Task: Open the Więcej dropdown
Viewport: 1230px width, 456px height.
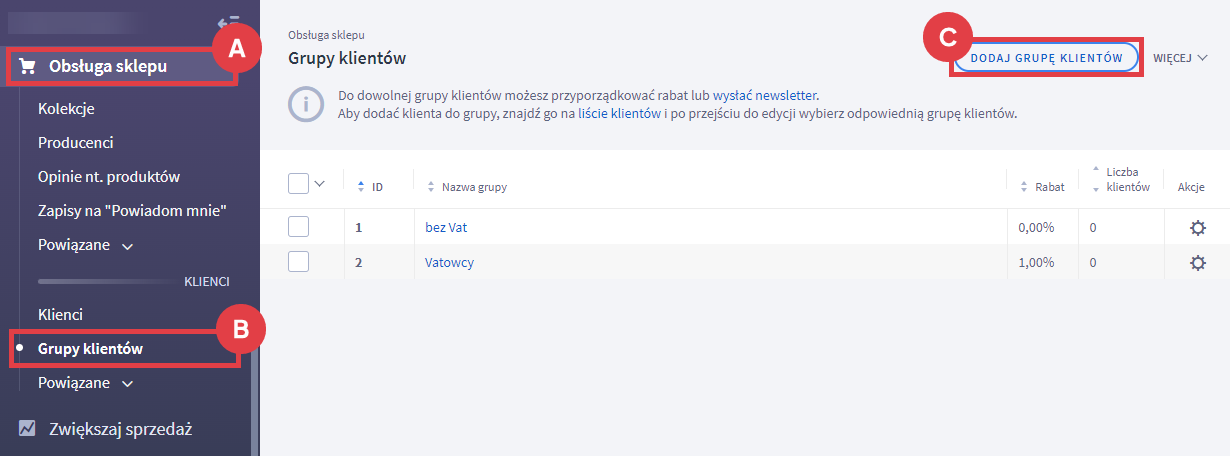Action: pos(1181,58)
